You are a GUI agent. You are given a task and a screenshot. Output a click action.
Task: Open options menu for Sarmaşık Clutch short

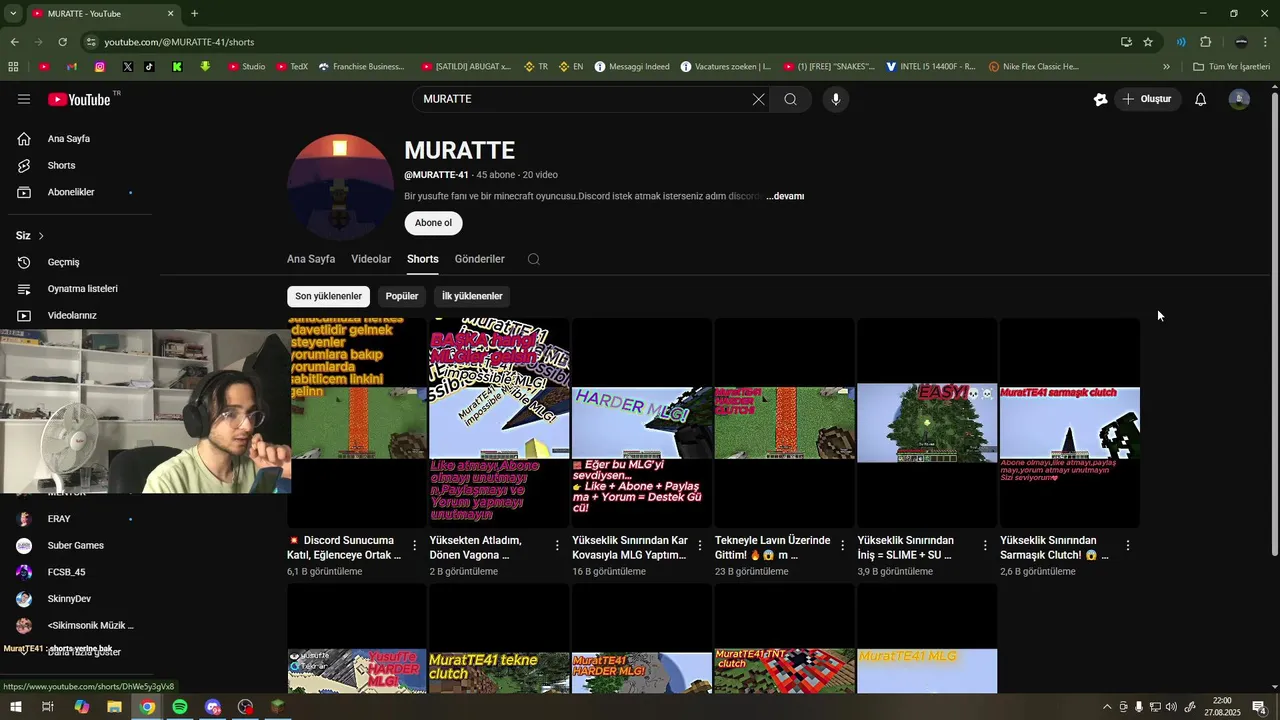tap(1128, 546)
